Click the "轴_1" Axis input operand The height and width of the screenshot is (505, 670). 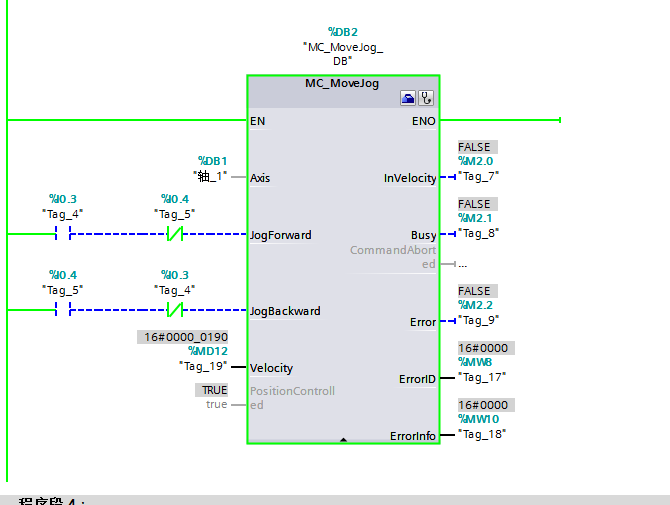[210, 176]
